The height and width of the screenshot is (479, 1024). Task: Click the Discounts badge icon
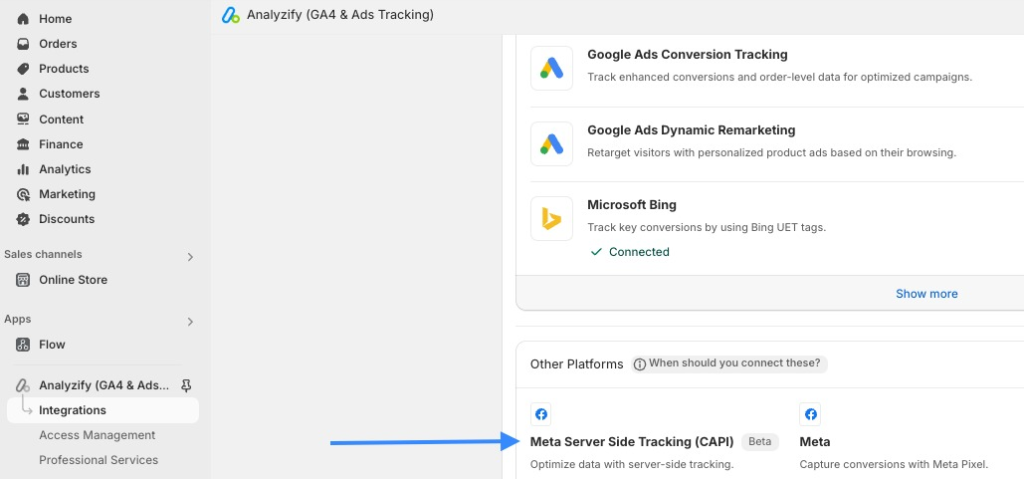click(x=23, y=219)
